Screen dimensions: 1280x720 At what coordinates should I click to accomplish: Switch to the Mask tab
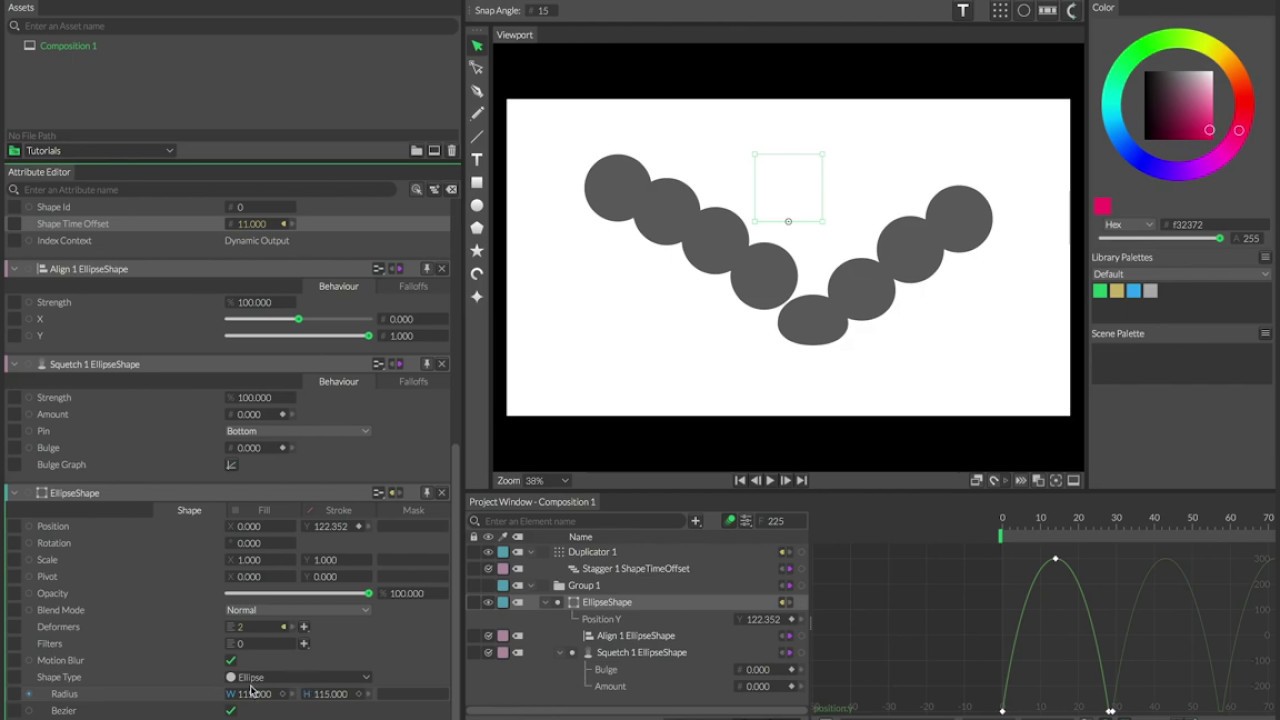(x=413, y=510)
